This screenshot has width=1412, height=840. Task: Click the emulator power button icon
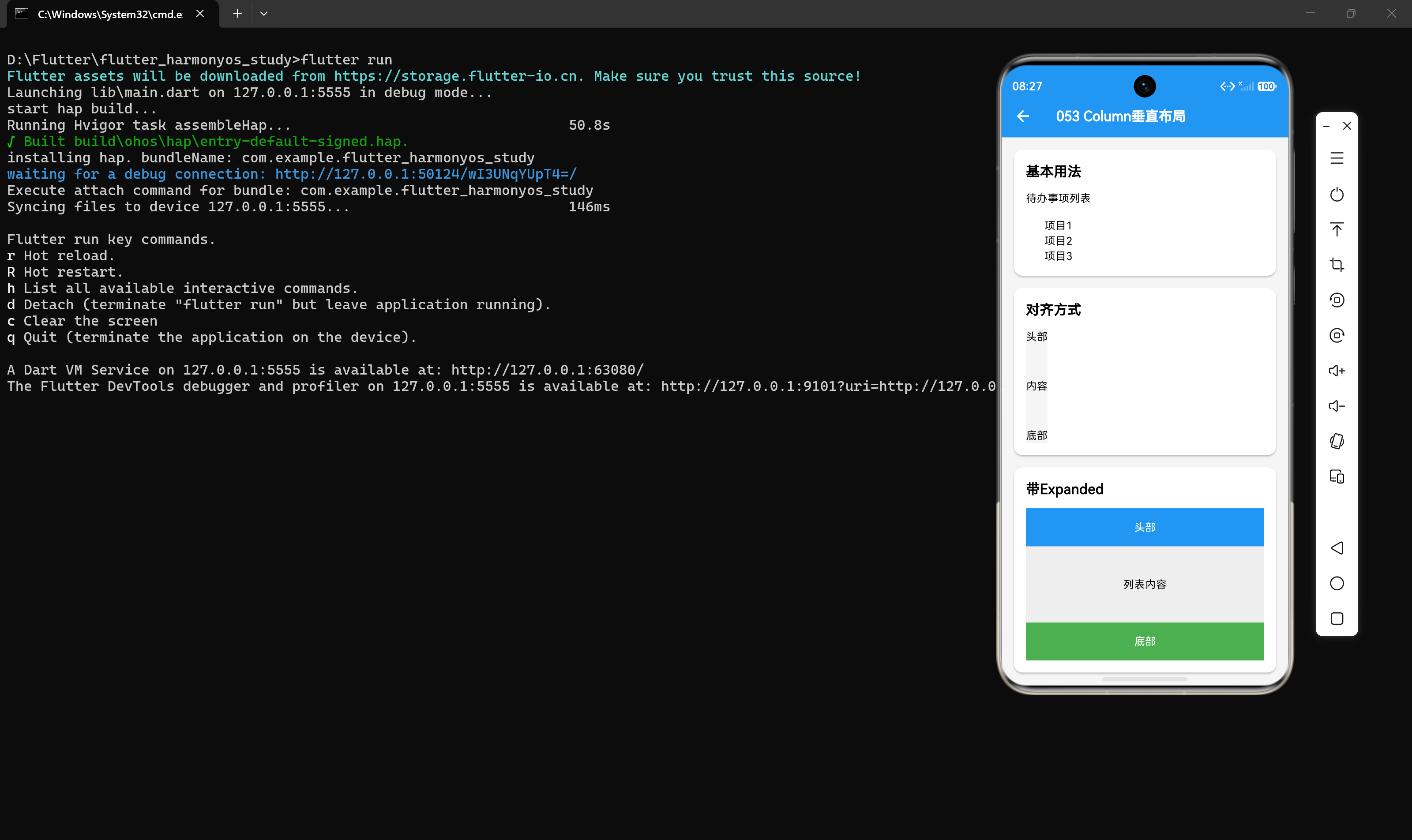(1337, 194)
